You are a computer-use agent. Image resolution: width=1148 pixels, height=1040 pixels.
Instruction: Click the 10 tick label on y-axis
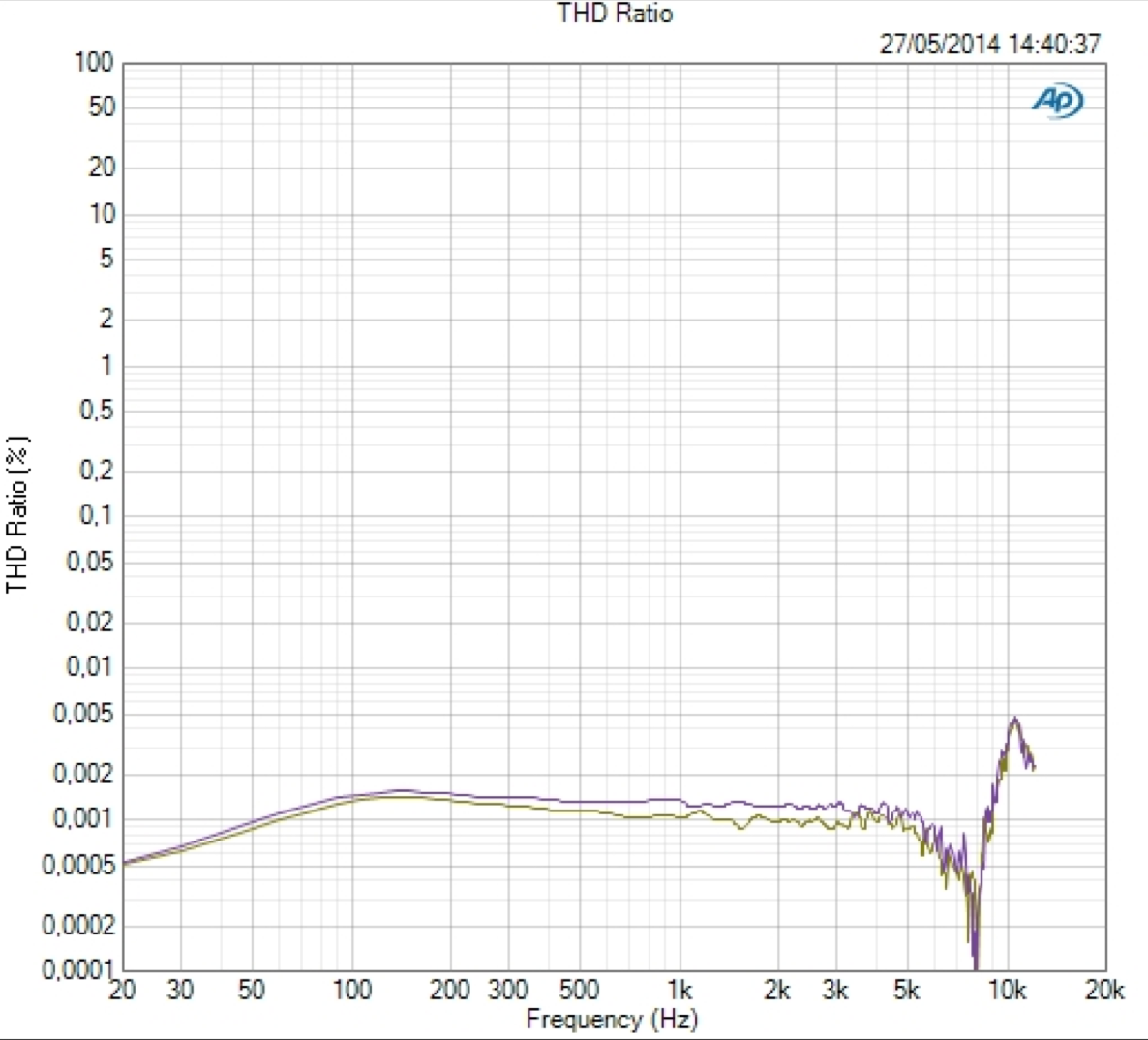[102, 214]
